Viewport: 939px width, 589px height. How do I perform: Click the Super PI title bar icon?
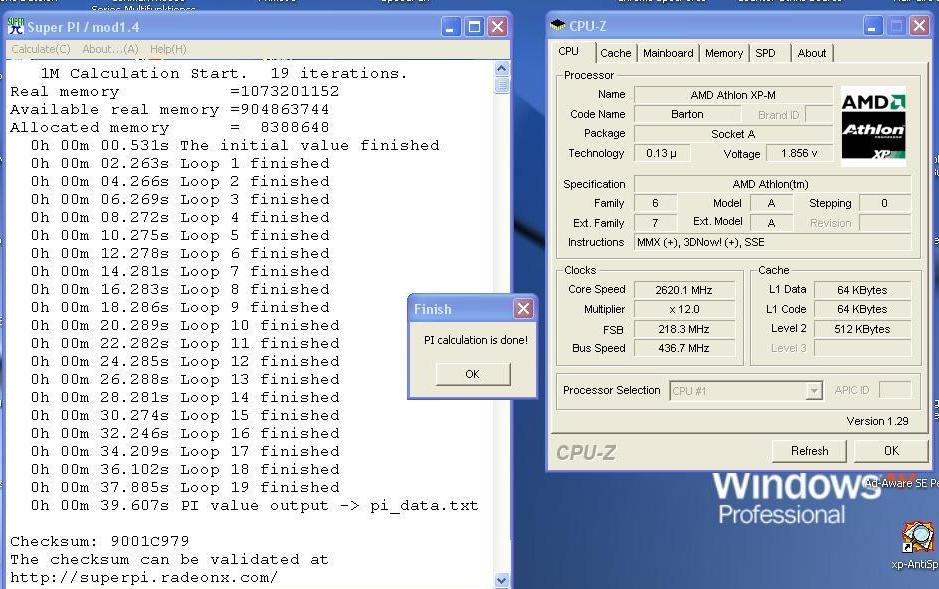(x=16, y=26)
